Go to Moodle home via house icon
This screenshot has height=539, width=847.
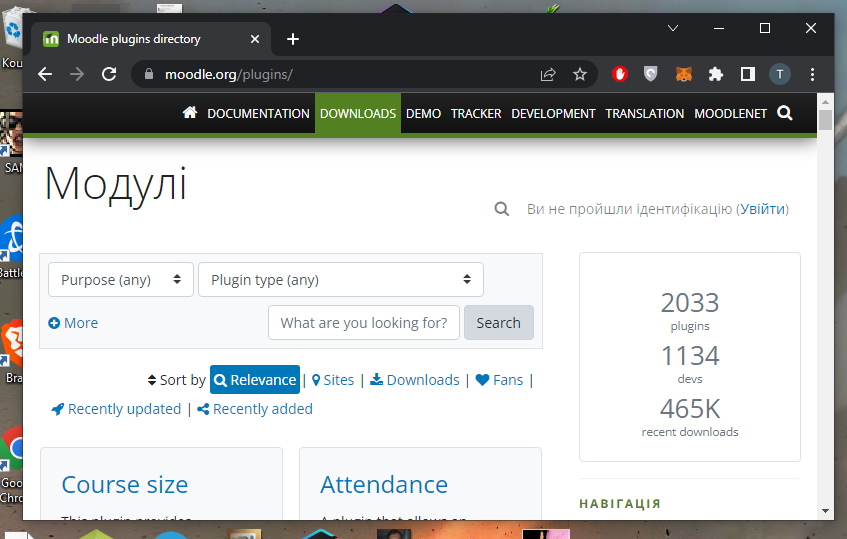coord(190,112)
